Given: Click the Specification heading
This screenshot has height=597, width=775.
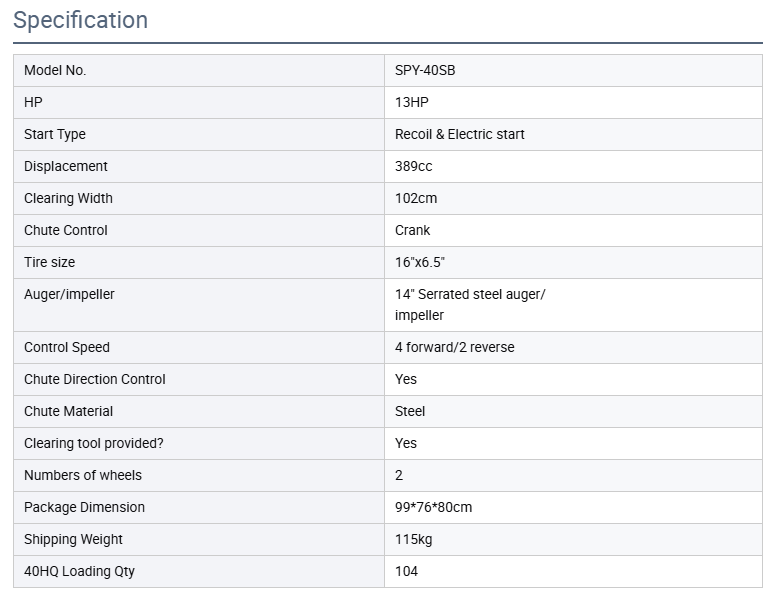Looking at the screenshot, I should coord(80,20).
